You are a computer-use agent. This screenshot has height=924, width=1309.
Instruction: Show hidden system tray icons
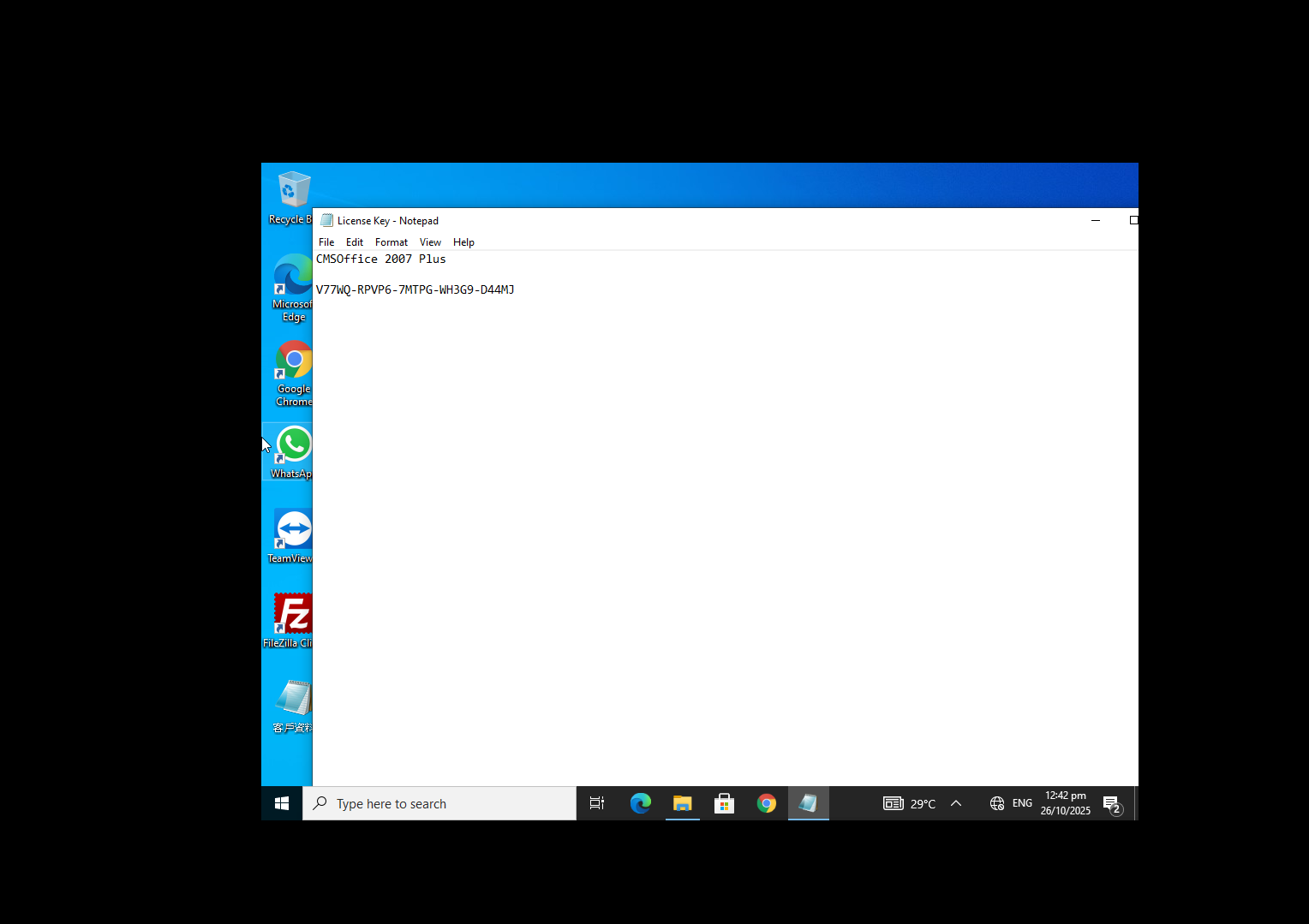tap(956, 803)
